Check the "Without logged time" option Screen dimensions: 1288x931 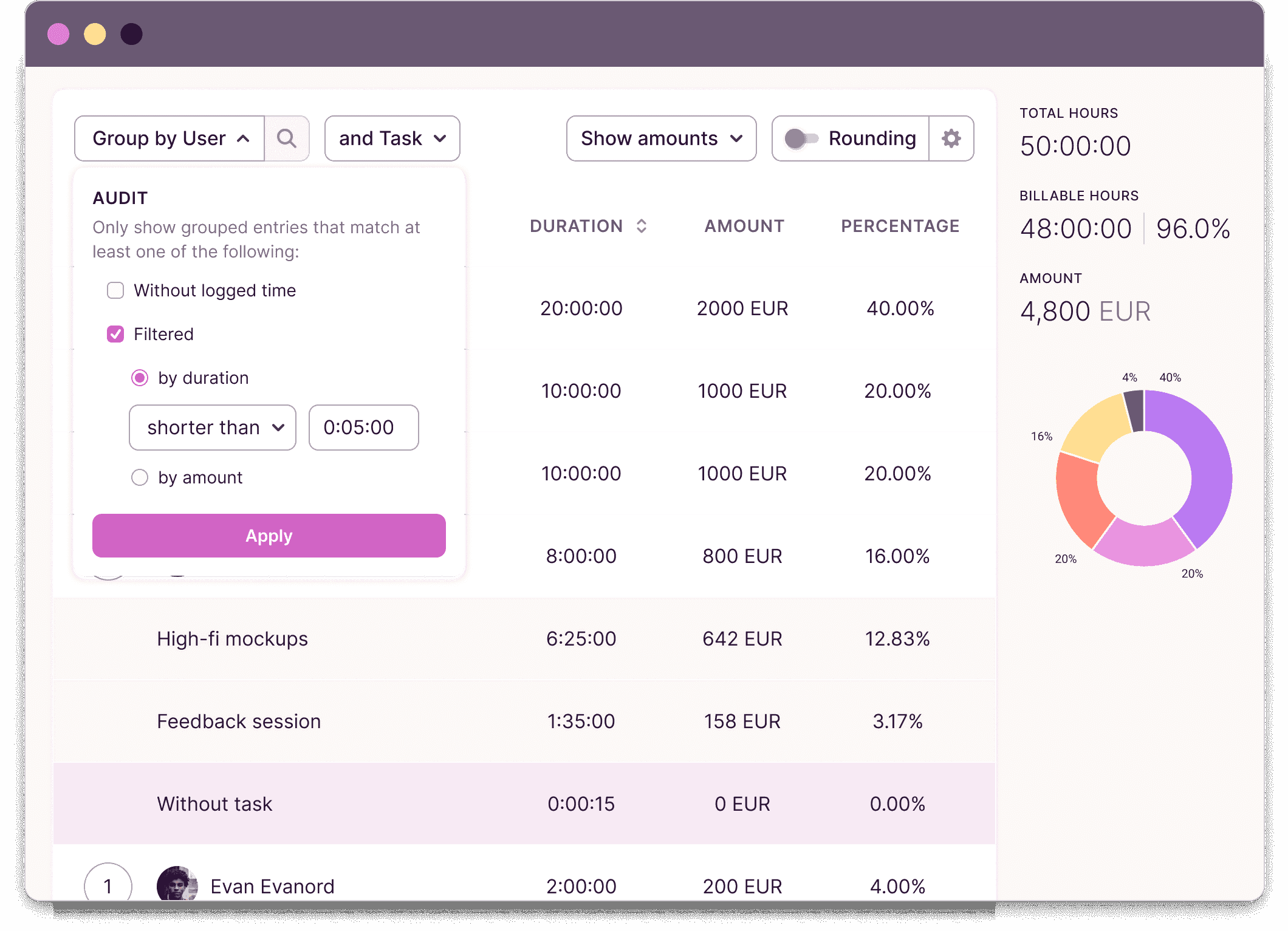click(115, 290)
